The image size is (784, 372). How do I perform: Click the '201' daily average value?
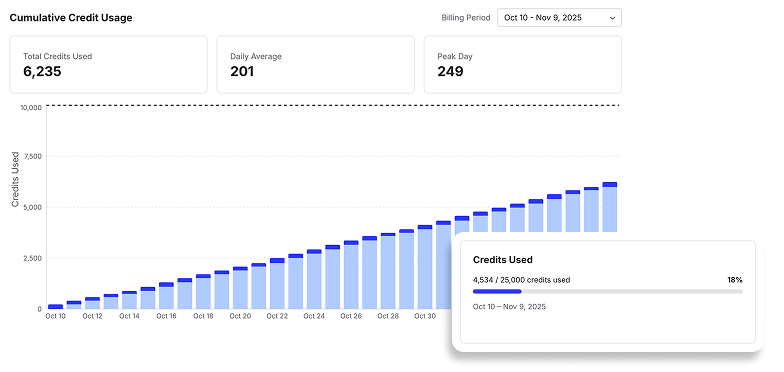[242, 72]
